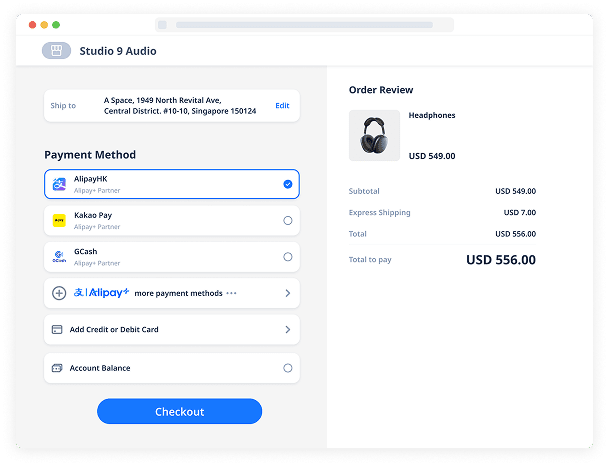Click the 'Subtotal' label
The height and width of the screenshot is (466, 609).
(x=364, y=191)
